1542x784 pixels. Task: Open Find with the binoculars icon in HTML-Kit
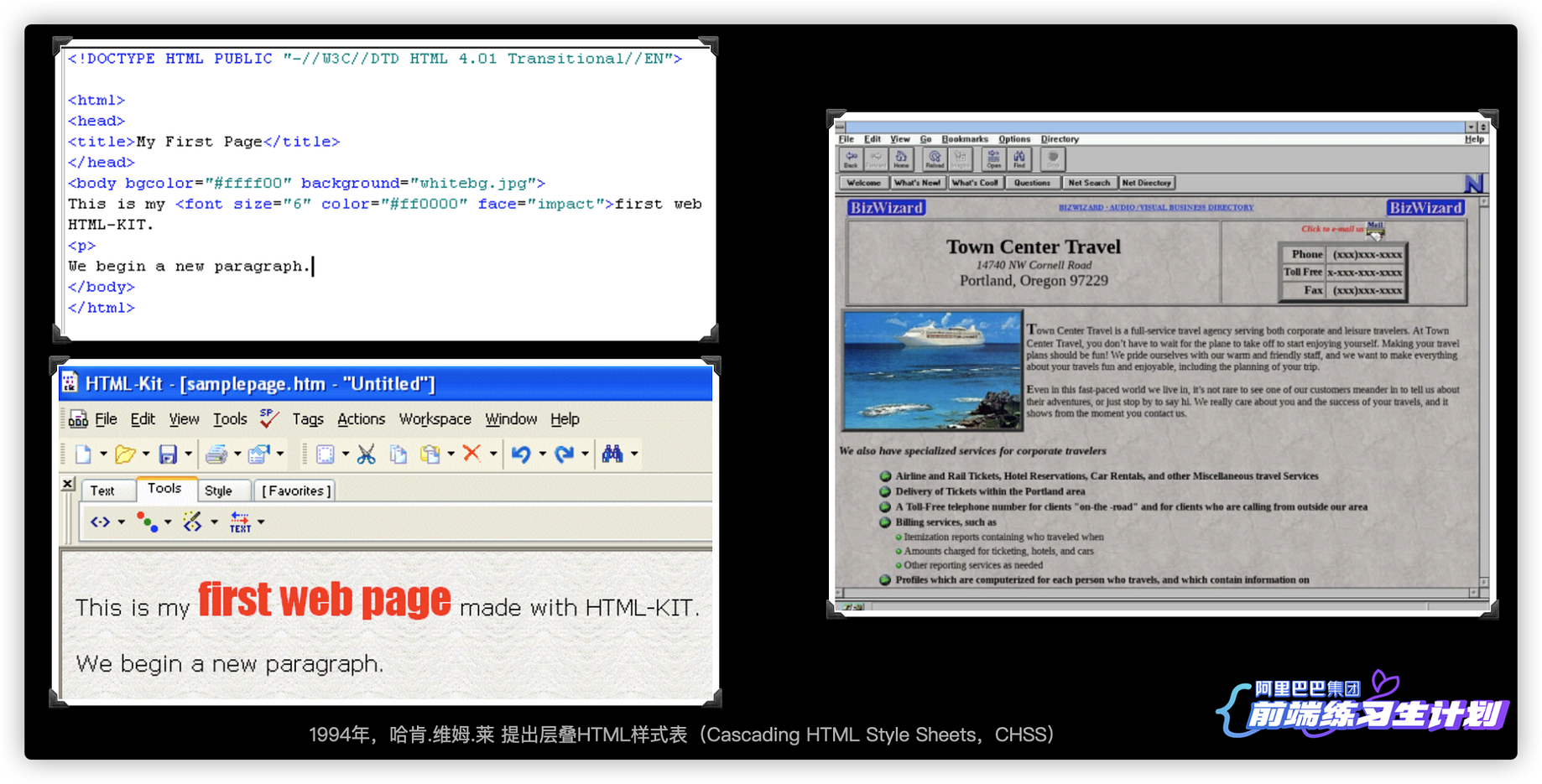tap(612, 454)
